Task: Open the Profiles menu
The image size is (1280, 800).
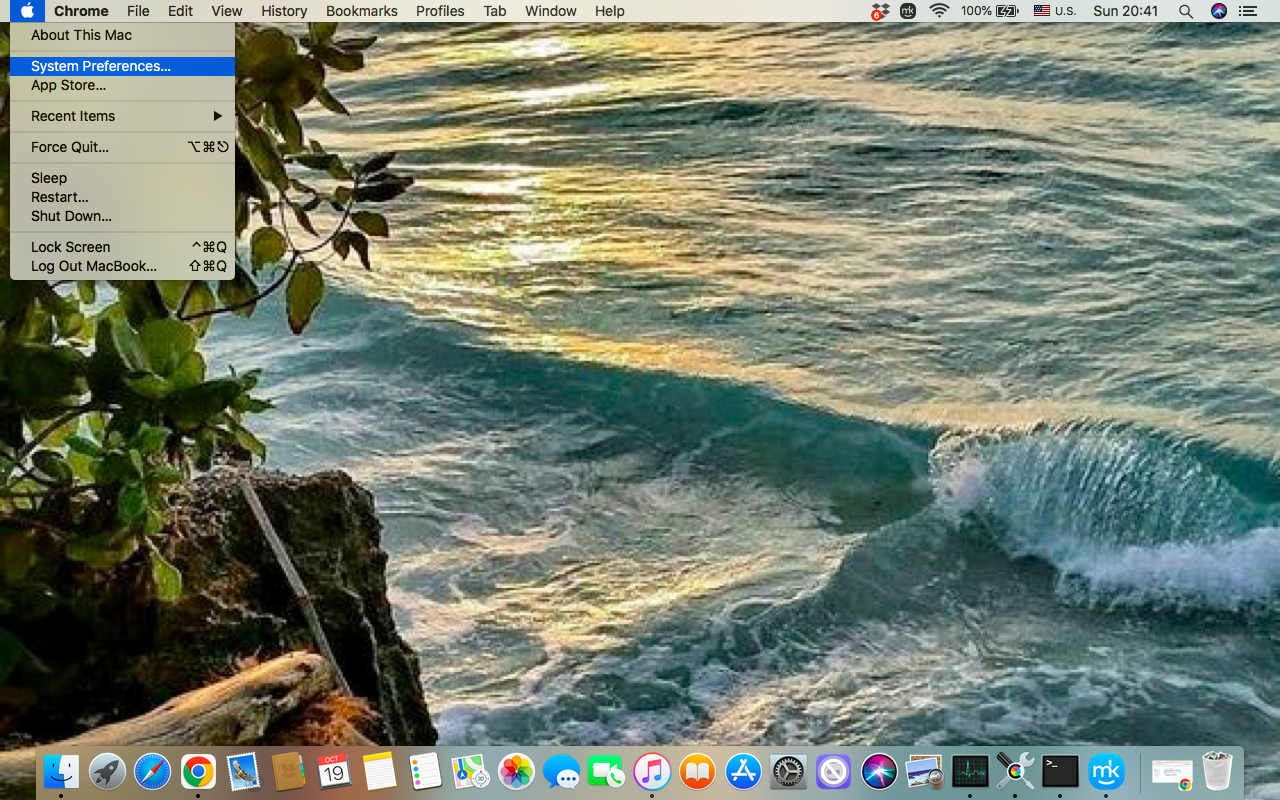Action: click(x=440, y=11)
